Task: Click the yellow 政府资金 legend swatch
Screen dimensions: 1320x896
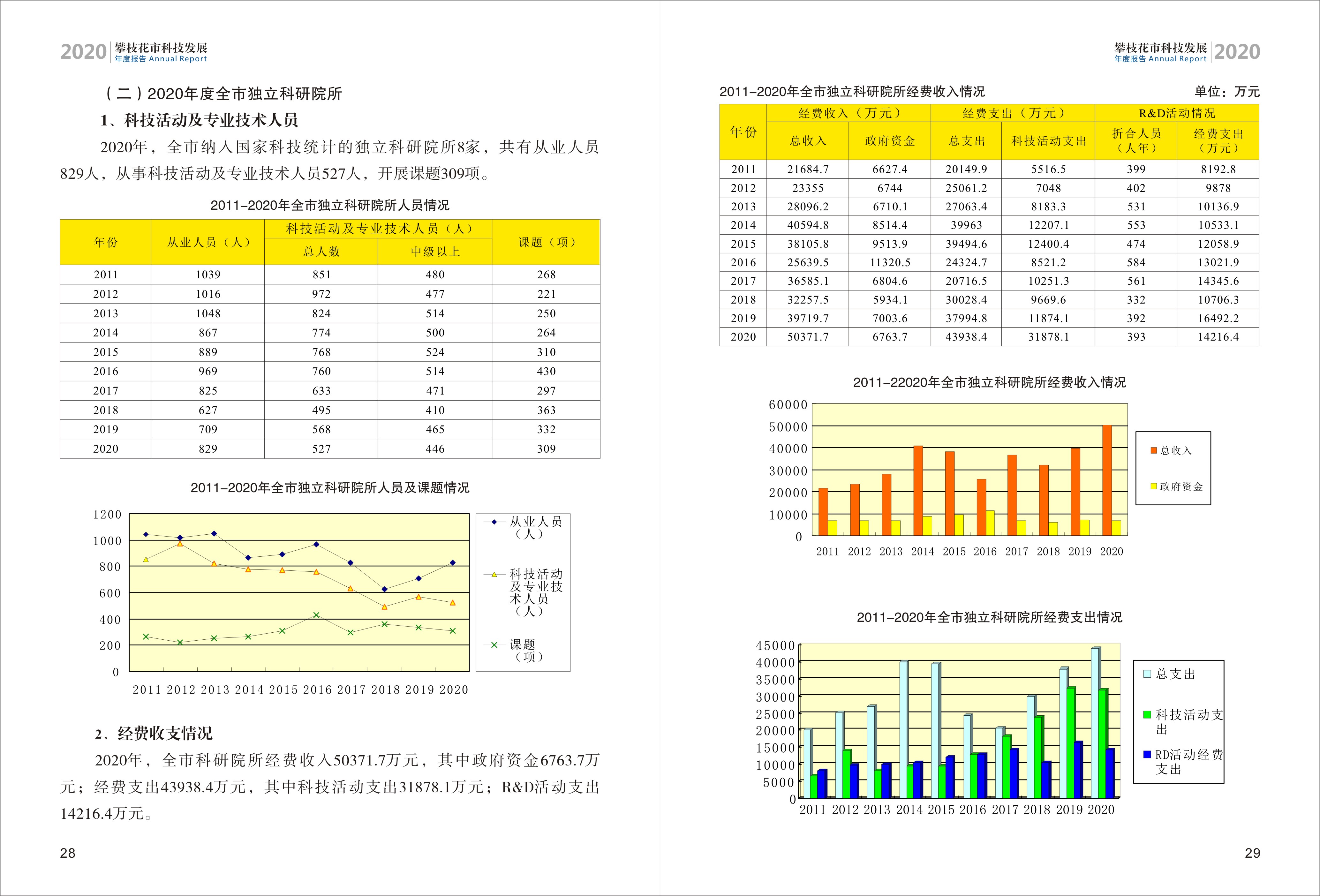Action: 1154,486
